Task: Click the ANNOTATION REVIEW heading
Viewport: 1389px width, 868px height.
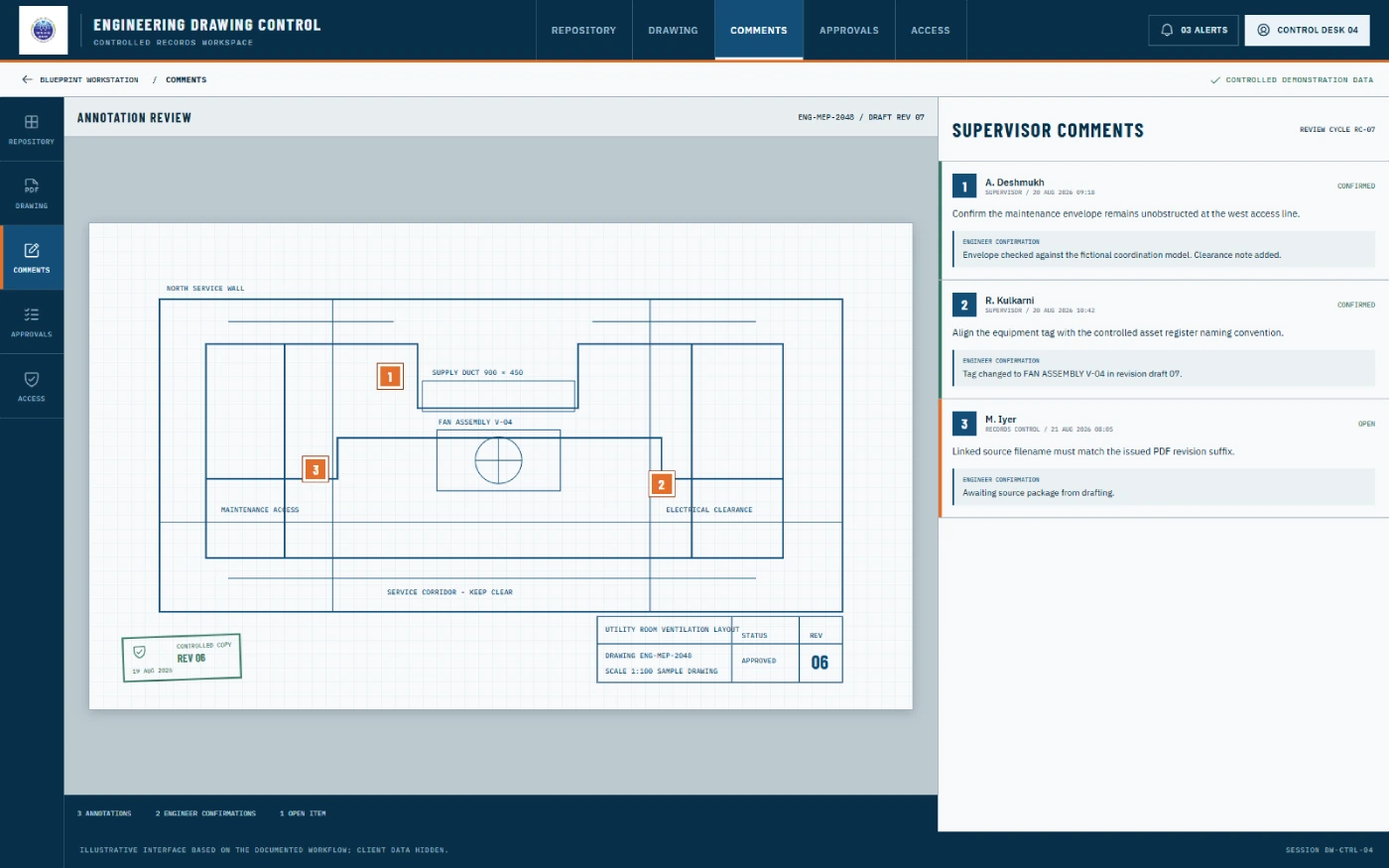Action: [134, 117]
